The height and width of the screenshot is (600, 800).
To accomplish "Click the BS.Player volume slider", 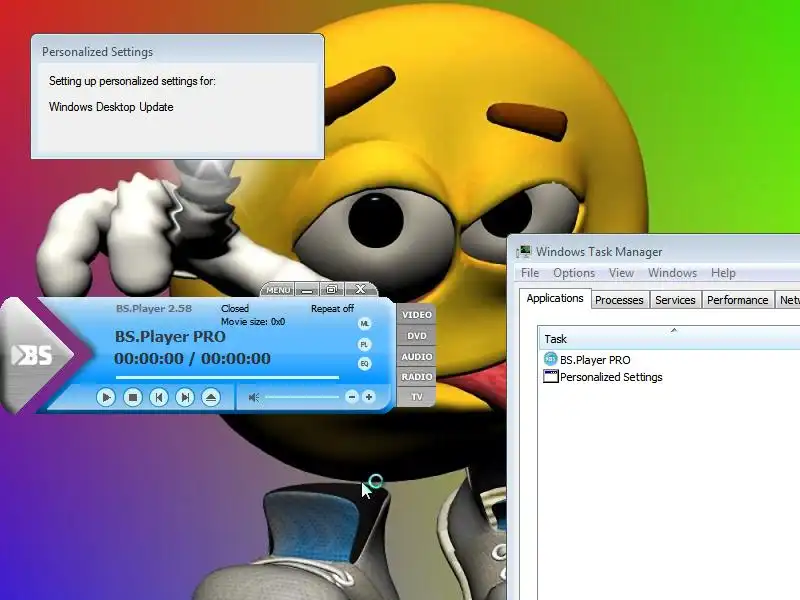I will click(302, 397).
